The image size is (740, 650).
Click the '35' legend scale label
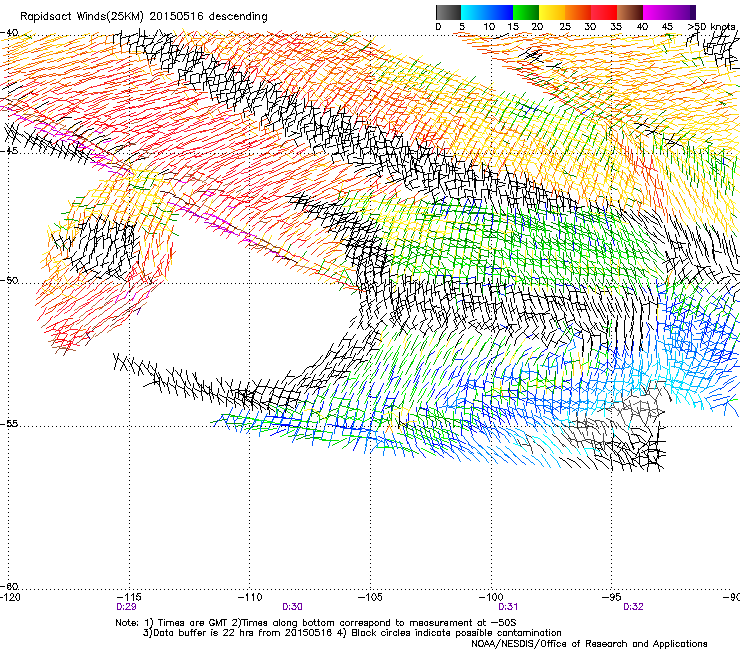(x=616, y=27)
